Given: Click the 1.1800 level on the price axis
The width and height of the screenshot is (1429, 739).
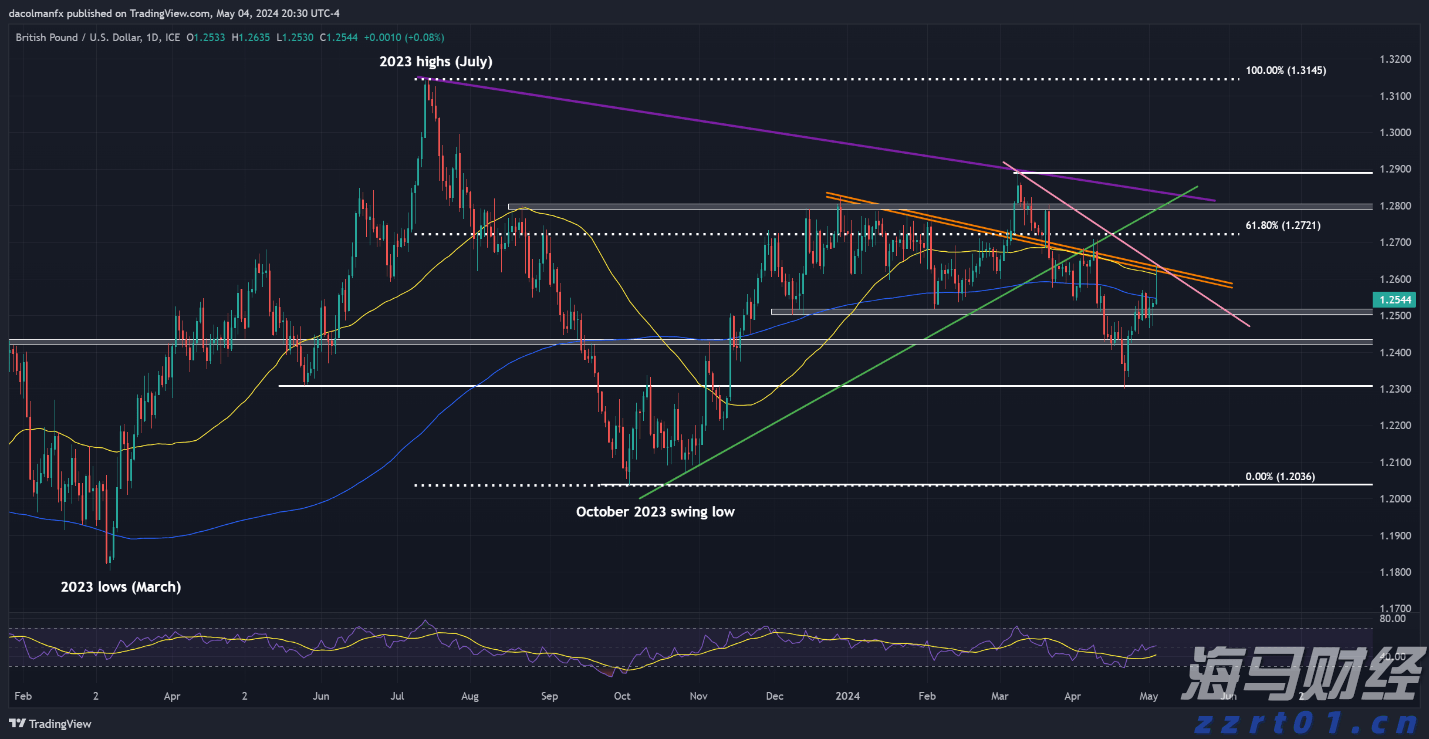Looking at the screenshot, I should [x=1396, y=572].
